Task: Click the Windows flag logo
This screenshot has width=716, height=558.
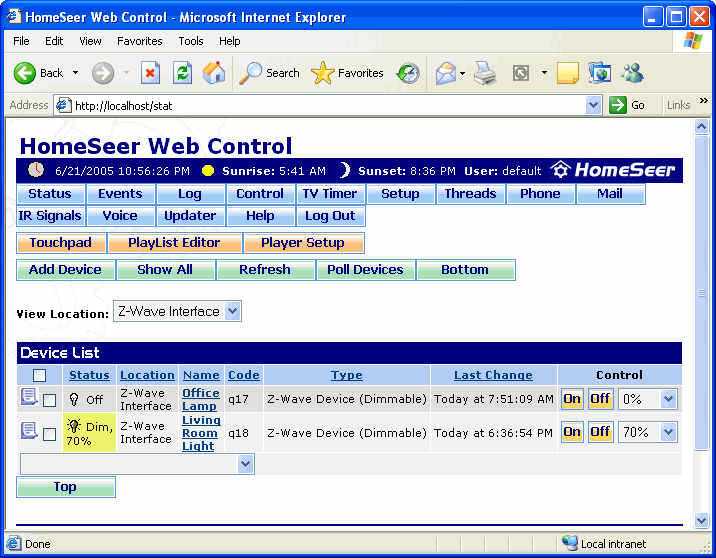Action: (693, 41)
